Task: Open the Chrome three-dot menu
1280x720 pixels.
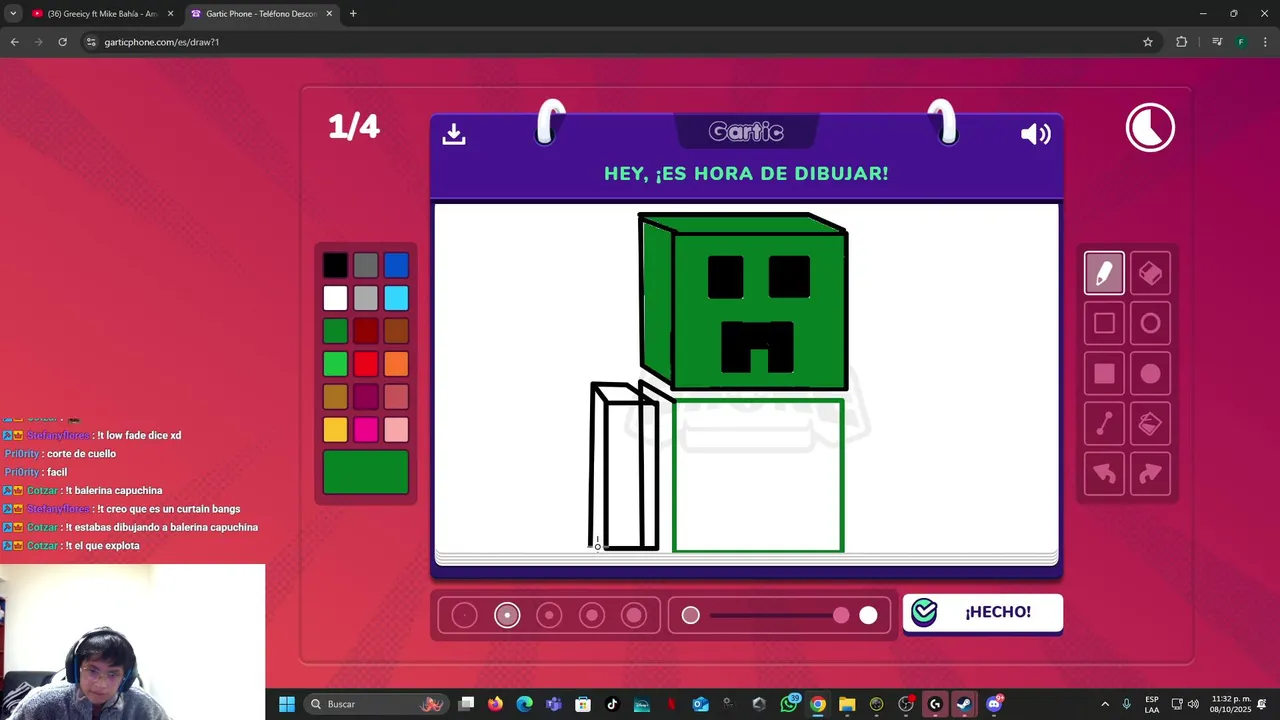Action: coord(1265,42)
